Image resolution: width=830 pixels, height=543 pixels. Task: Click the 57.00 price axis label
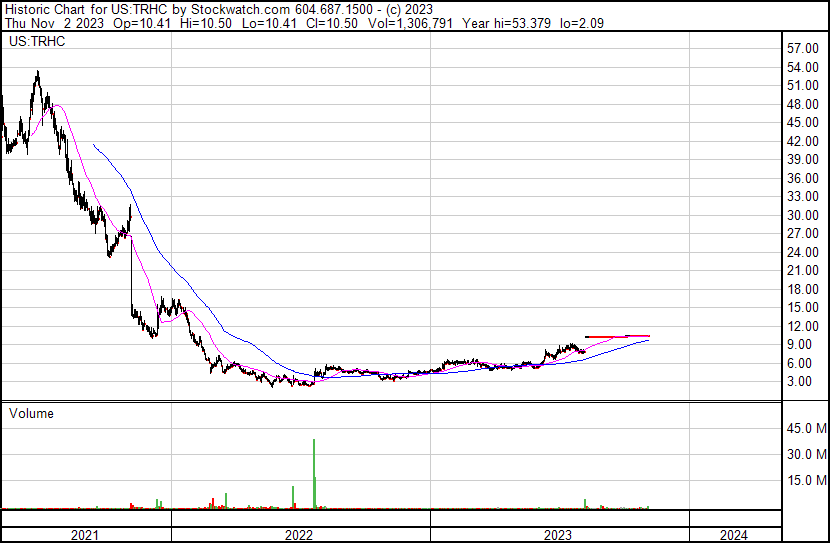point(802,48)
